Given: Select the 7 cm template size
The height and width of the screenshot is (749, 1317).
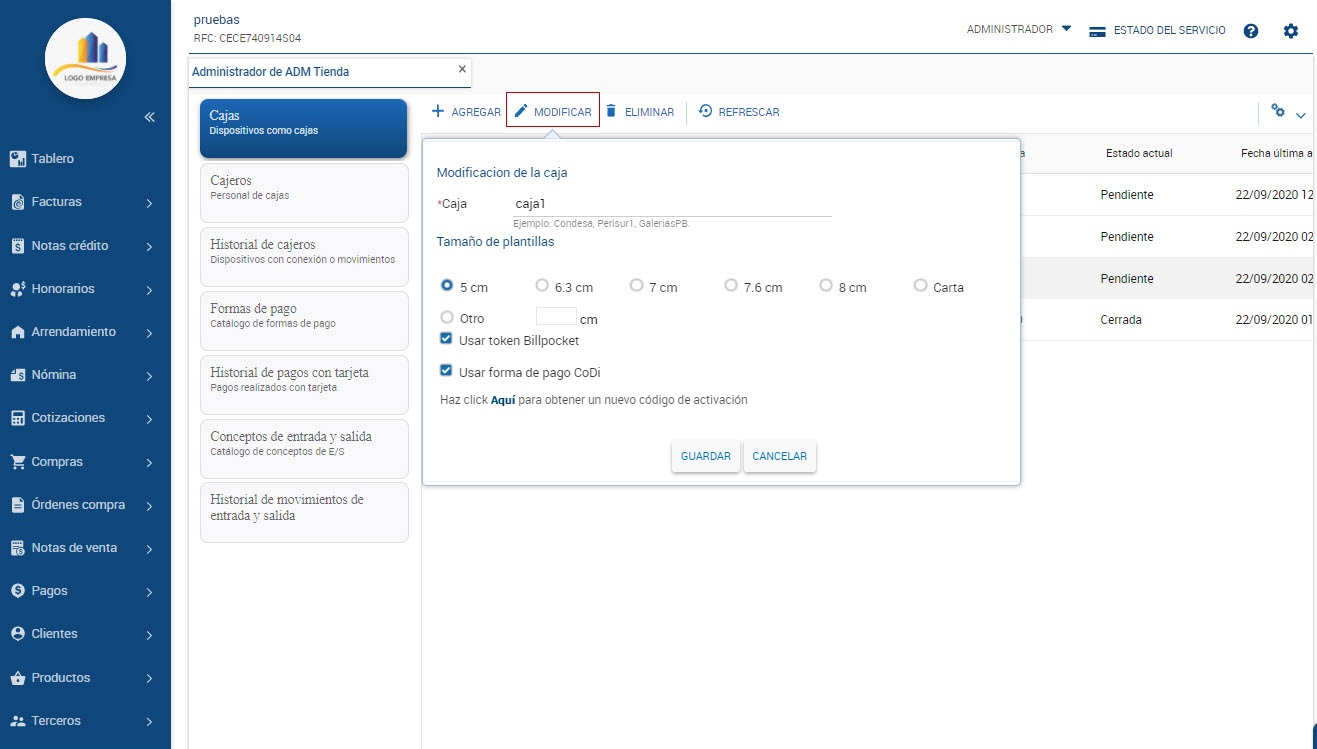Looking at the screenshot, I should click(x=636, y=286).
